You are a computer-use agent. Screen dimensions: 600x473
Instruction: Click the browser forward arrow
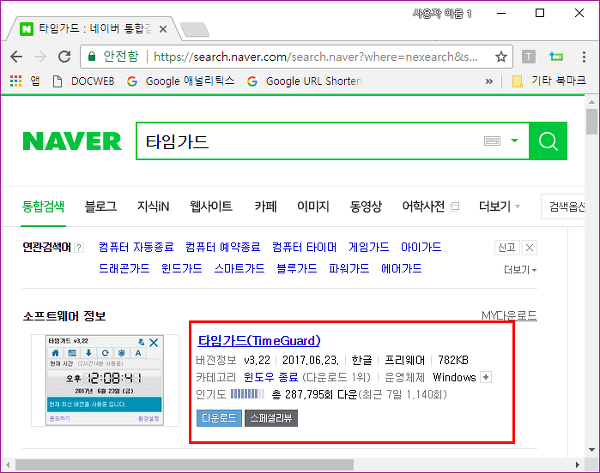pos(40,57)
